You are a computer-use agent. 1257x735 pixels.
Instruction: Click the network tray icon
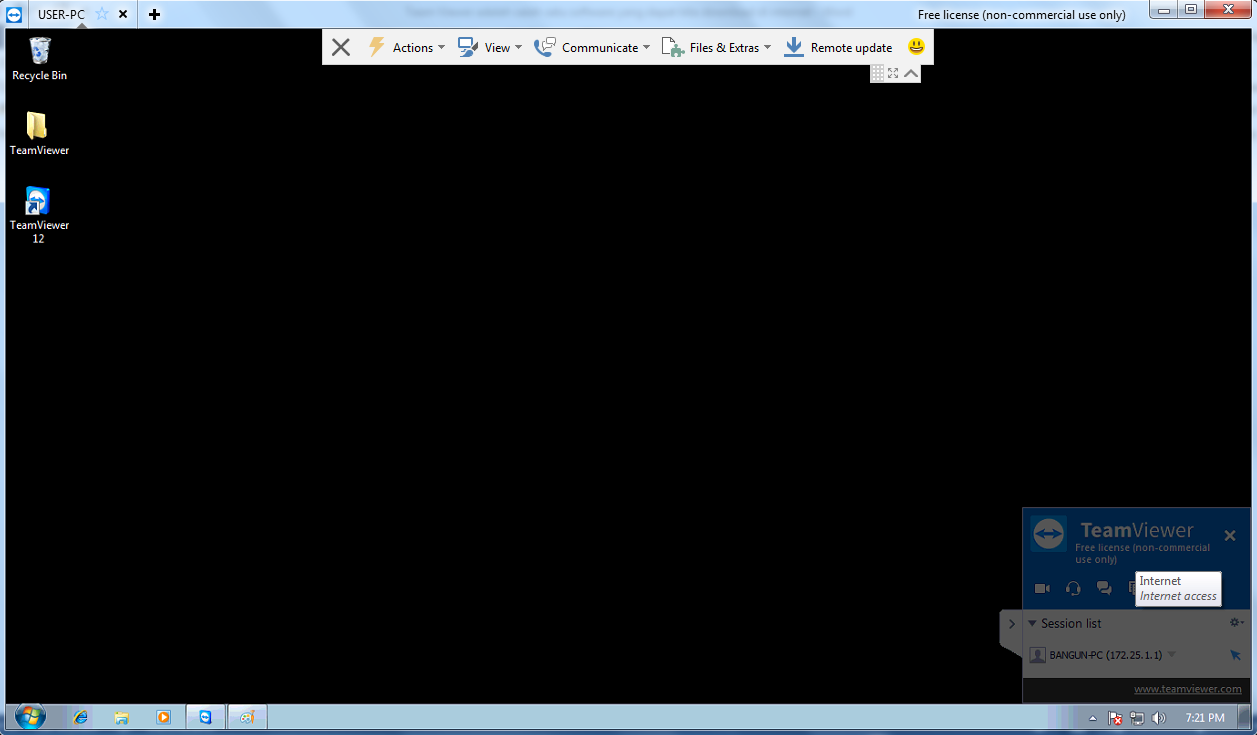pyautogui.click(x=1137, y=718)
